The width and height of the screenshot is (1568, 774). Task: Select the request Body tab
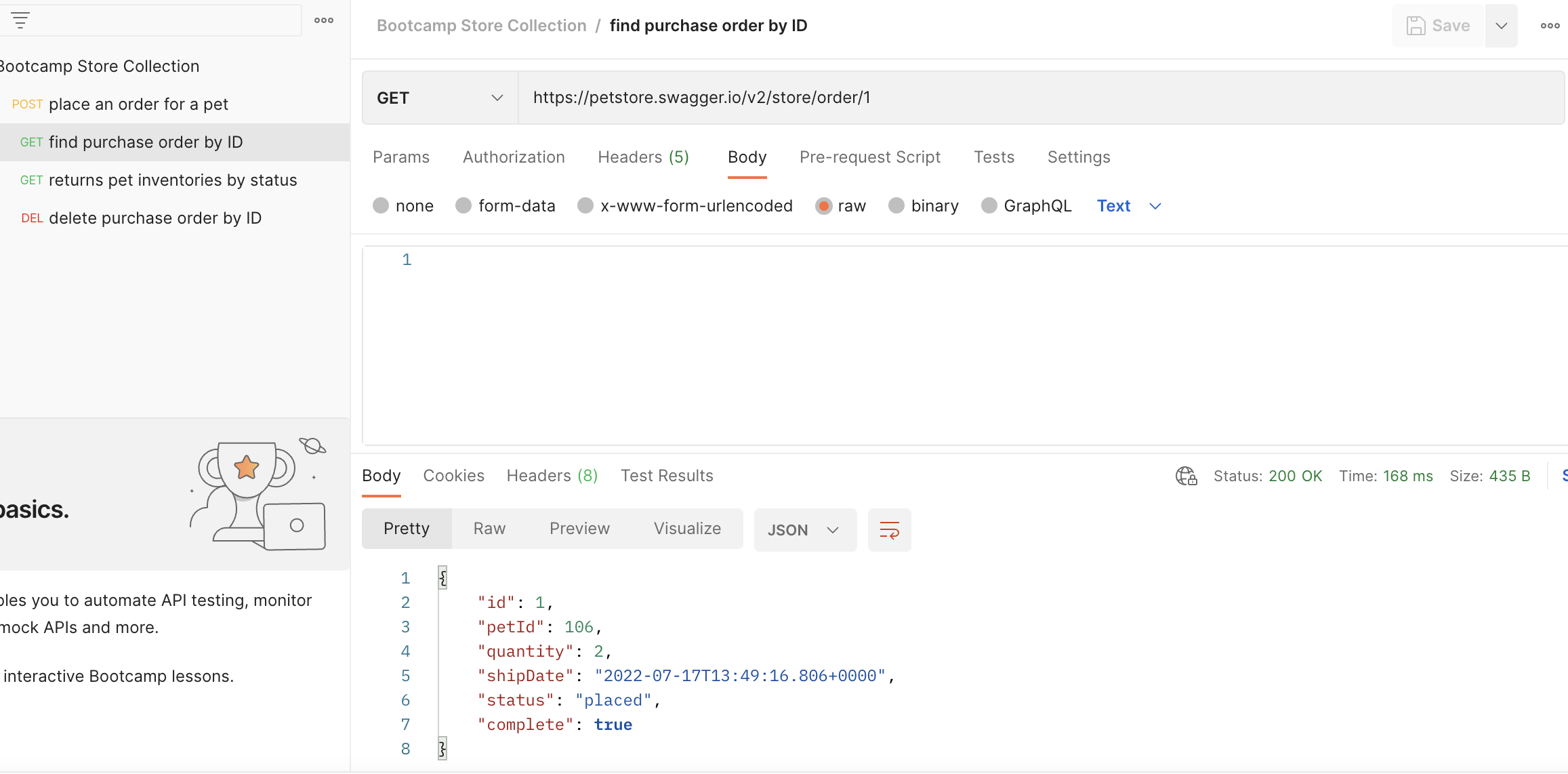click(x=747, y=157)
